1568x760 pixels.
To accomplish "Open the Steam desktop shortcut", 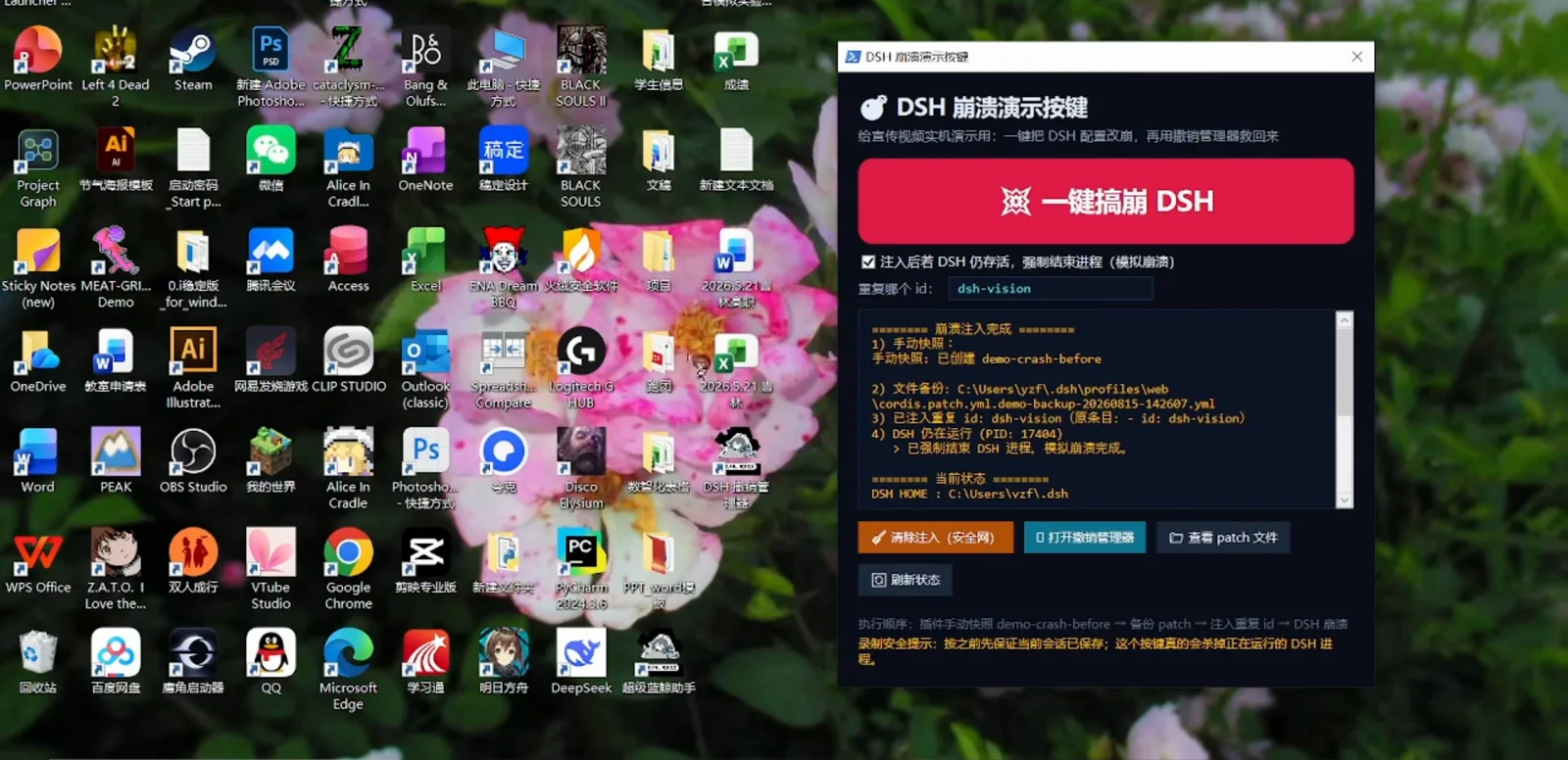I will [x=193, y=59].
